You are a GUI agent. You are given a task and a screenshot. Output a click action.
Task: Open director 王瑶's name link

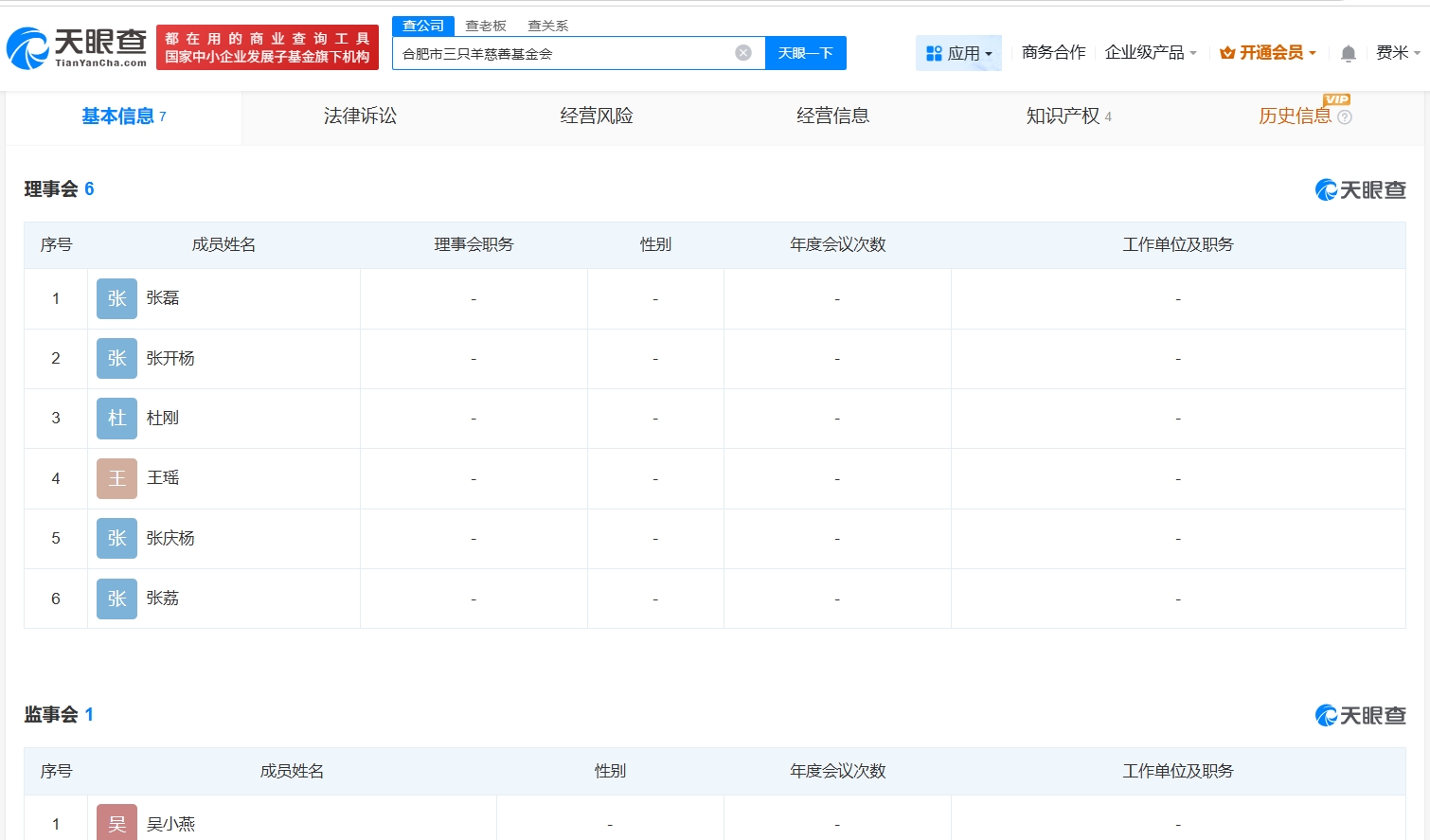tap(163, 478)
